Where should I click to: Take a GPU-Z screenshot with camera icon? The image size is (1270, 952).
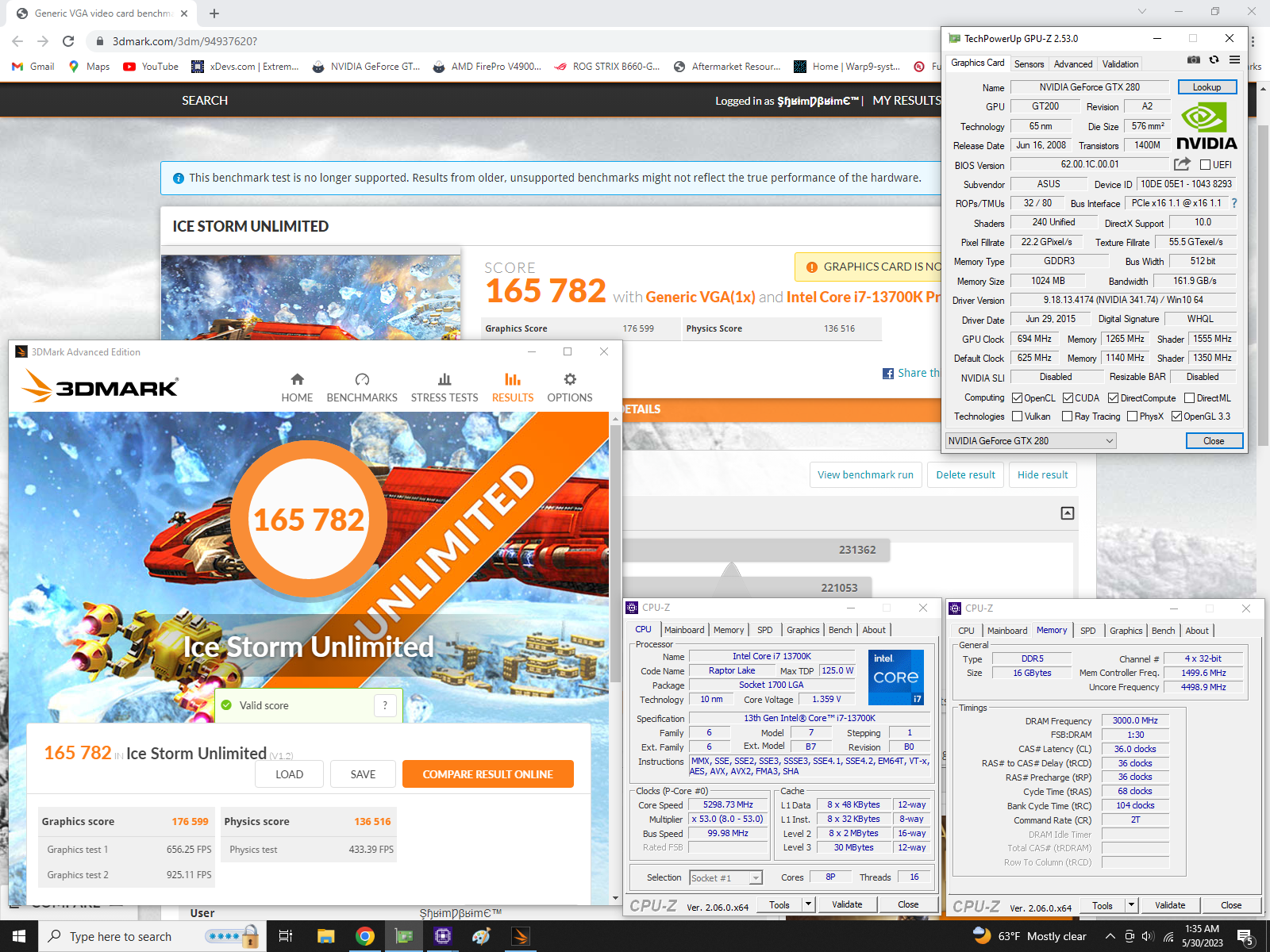click(x=1193, y=59)
